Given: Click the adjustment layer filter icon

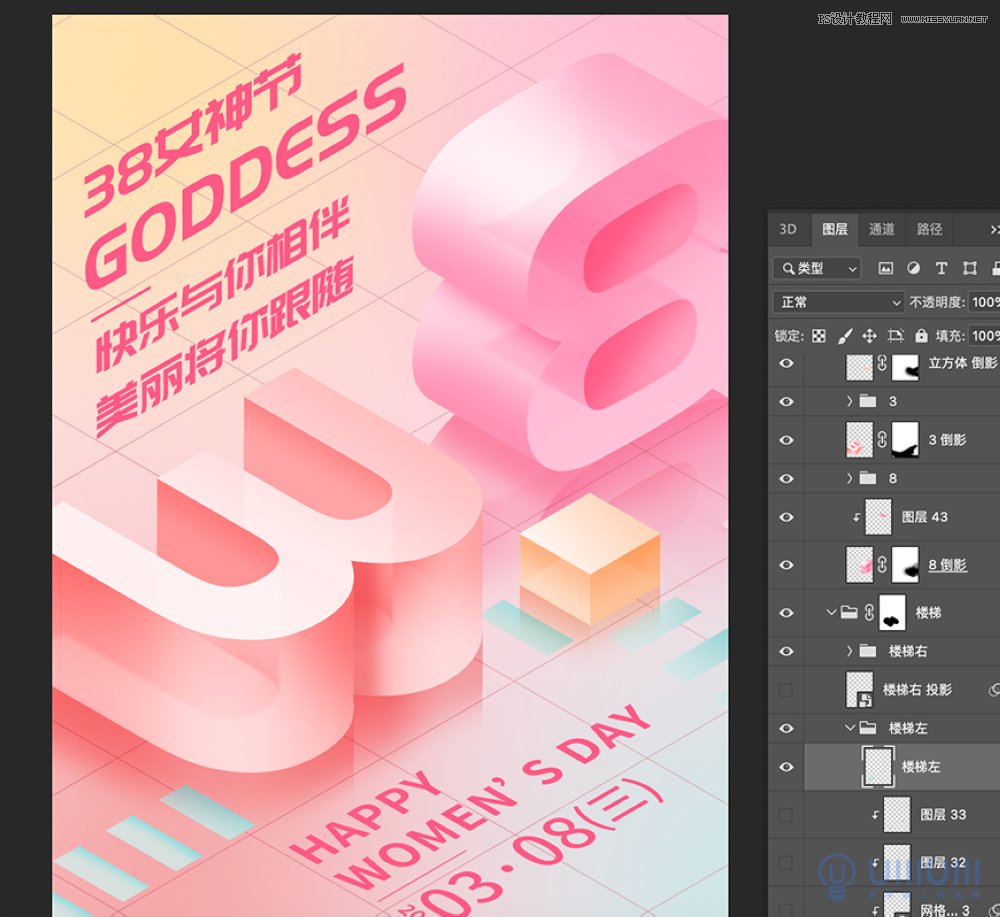Looking at the screenshot, I should pos(913,268).
